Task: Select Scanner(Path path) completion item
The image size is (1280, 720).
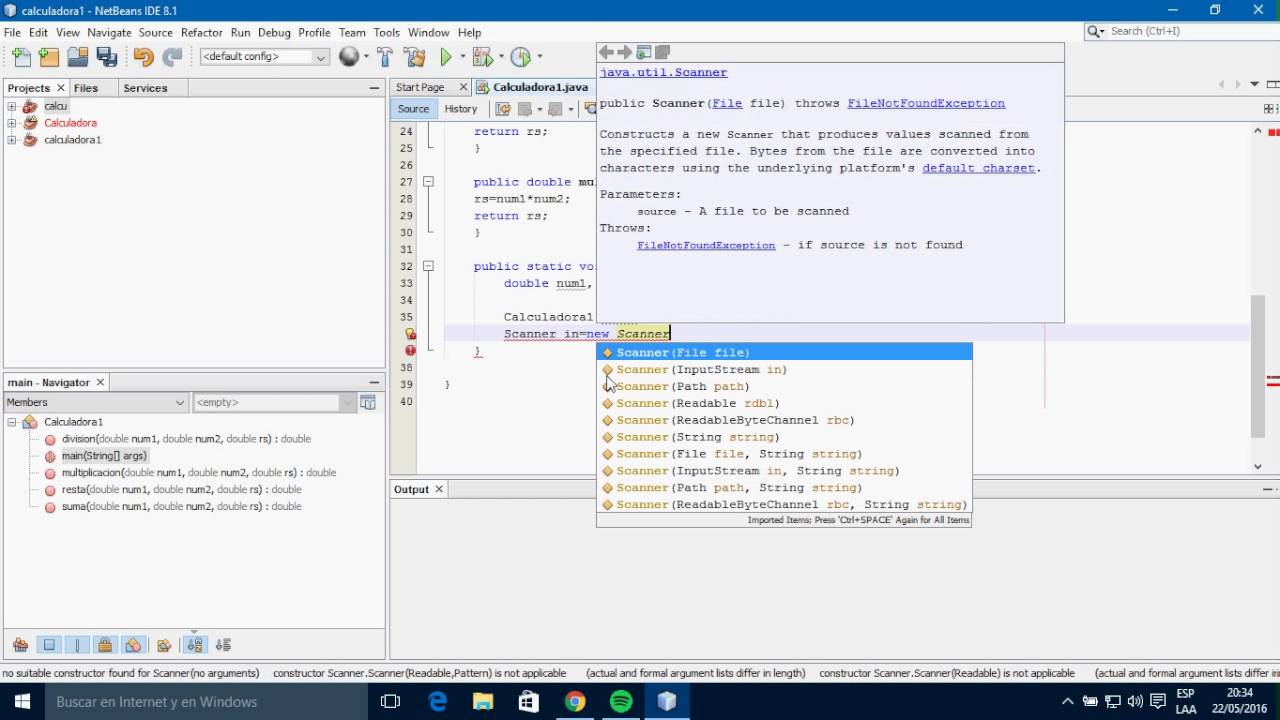Action: (x=784, y=386)
